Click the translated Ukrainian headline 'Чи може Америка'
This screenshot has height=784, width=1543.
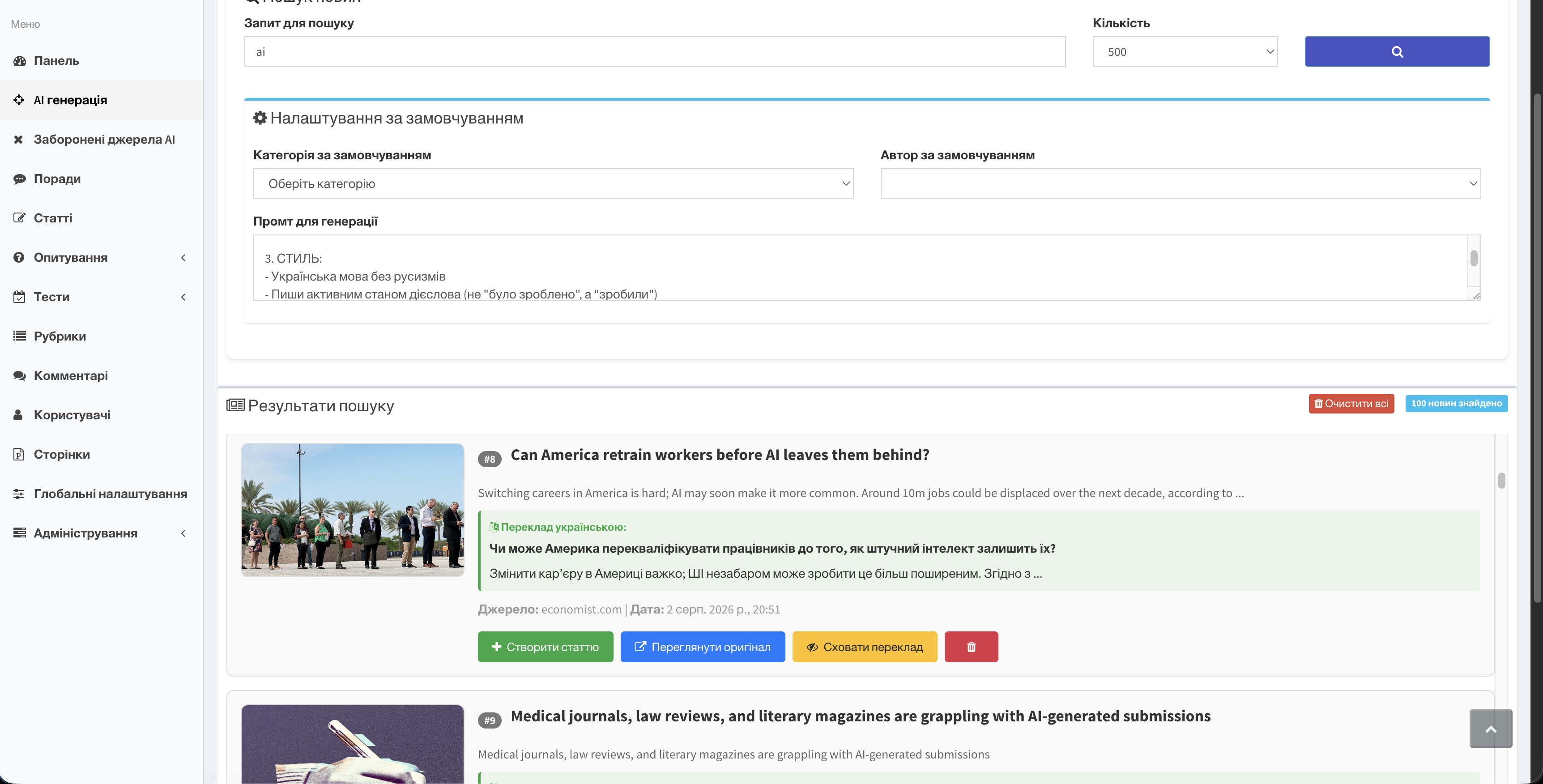pos(772,549)
